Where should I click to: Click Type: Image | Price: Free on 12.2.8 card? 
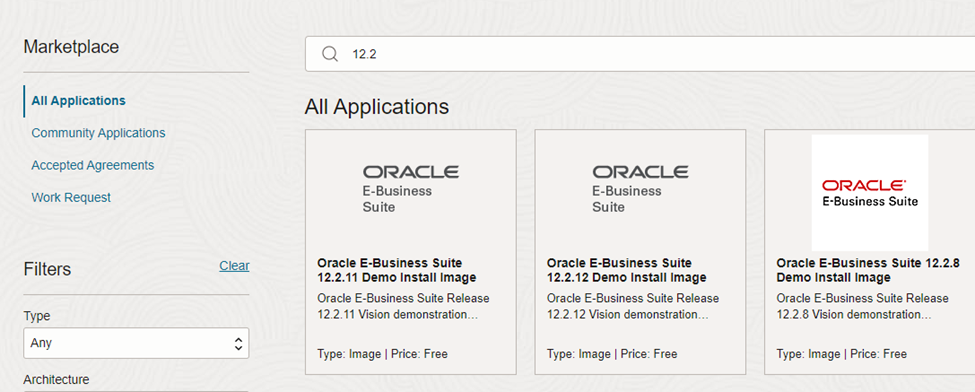pos(841,354)
